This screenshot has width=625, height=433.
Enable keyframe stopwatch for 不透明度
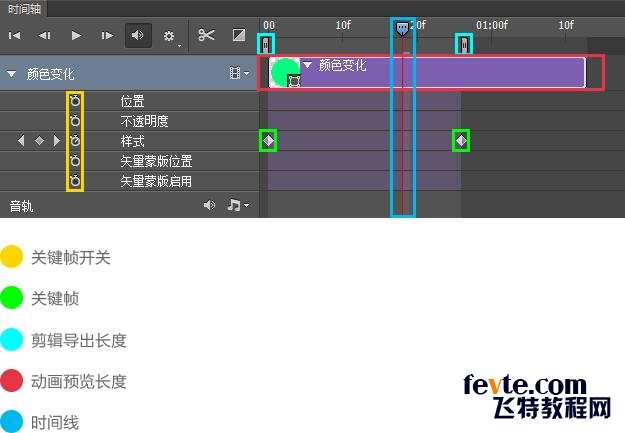(75, 121)
